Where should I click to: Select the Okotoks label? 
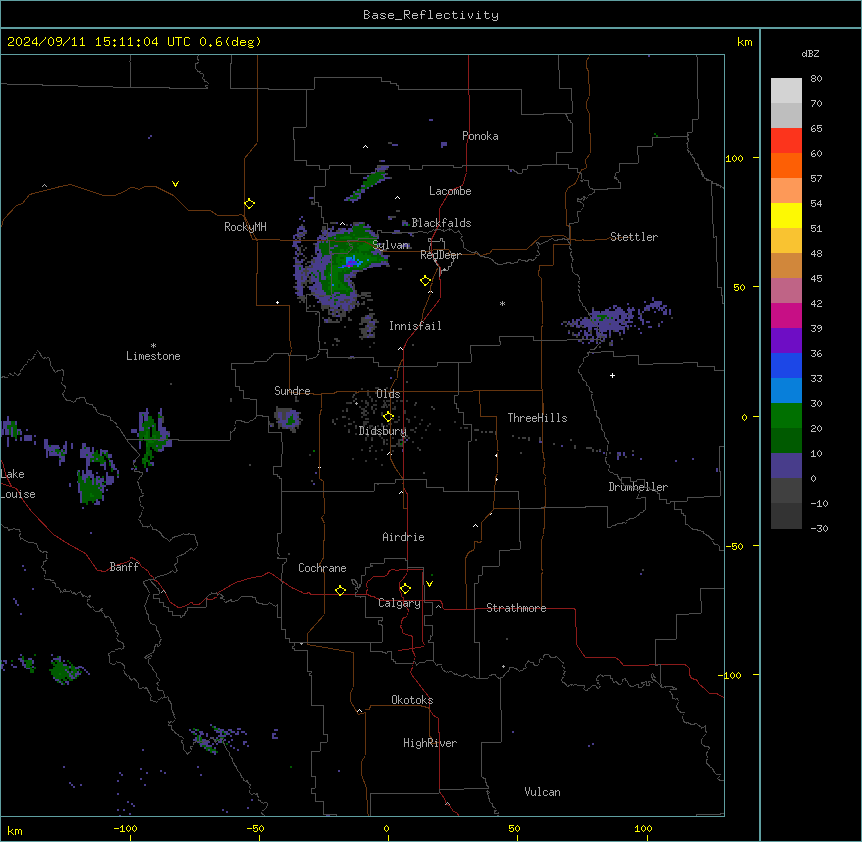click(412, 700)
